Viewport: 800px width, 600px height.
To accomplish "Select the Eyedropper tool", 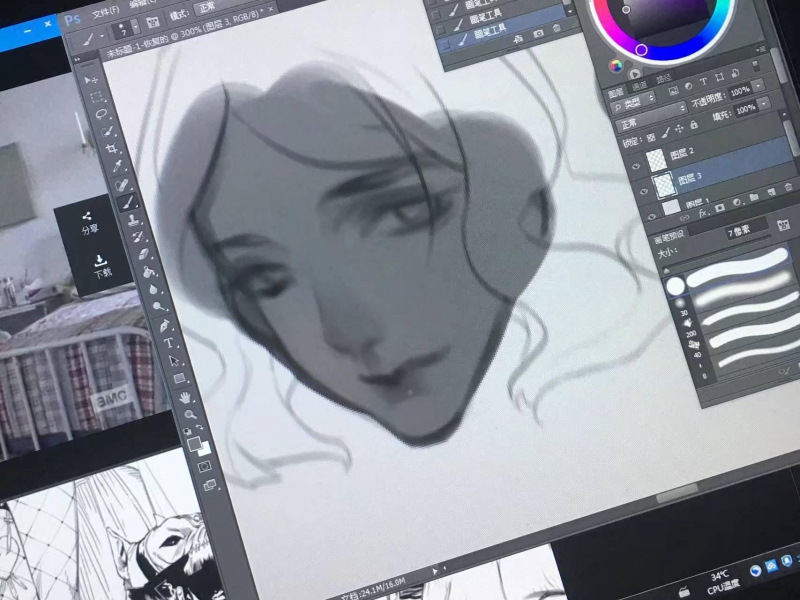I will 117,166.
